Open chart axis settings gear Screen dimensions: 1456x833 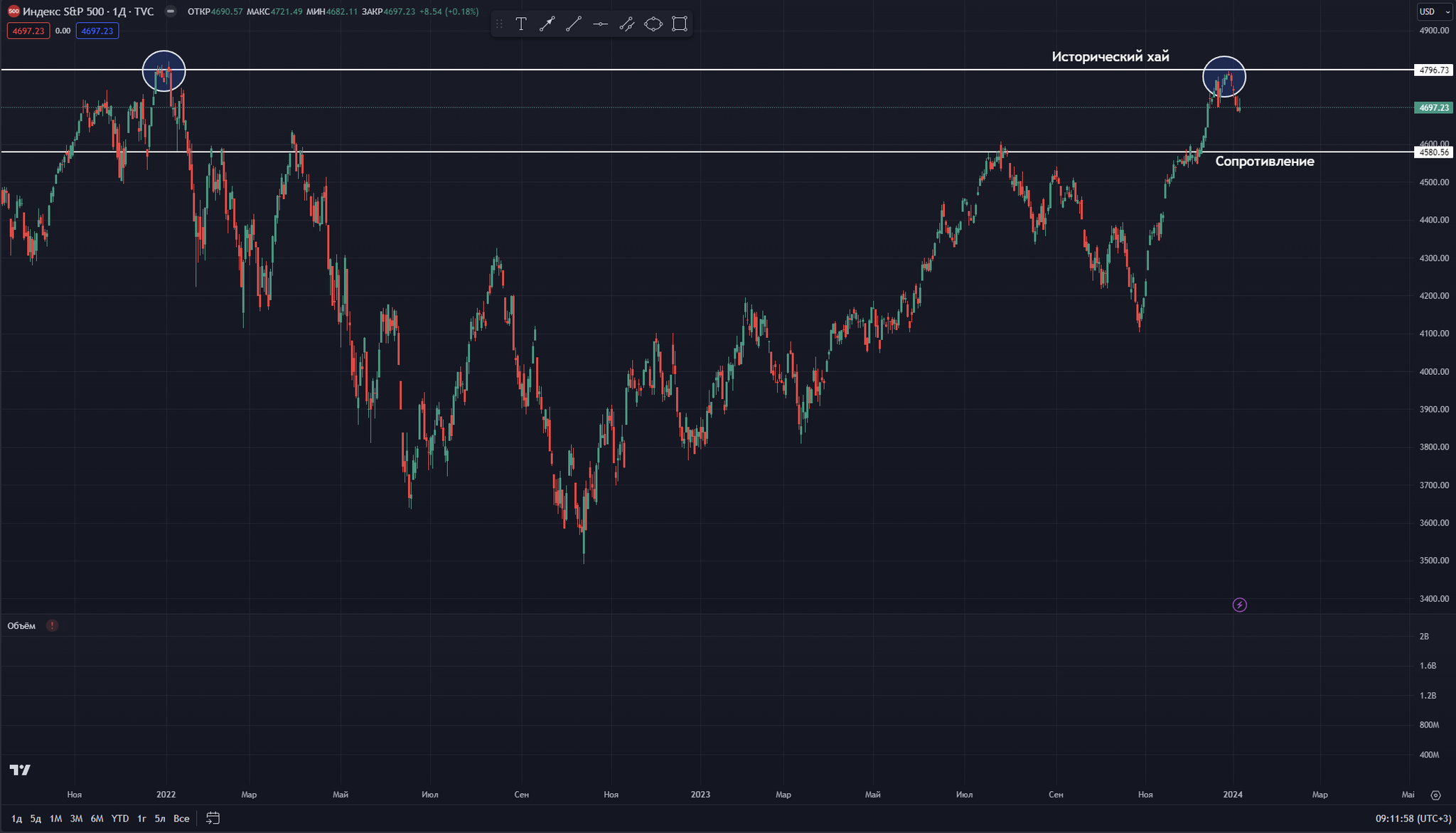click(1435, 795)
